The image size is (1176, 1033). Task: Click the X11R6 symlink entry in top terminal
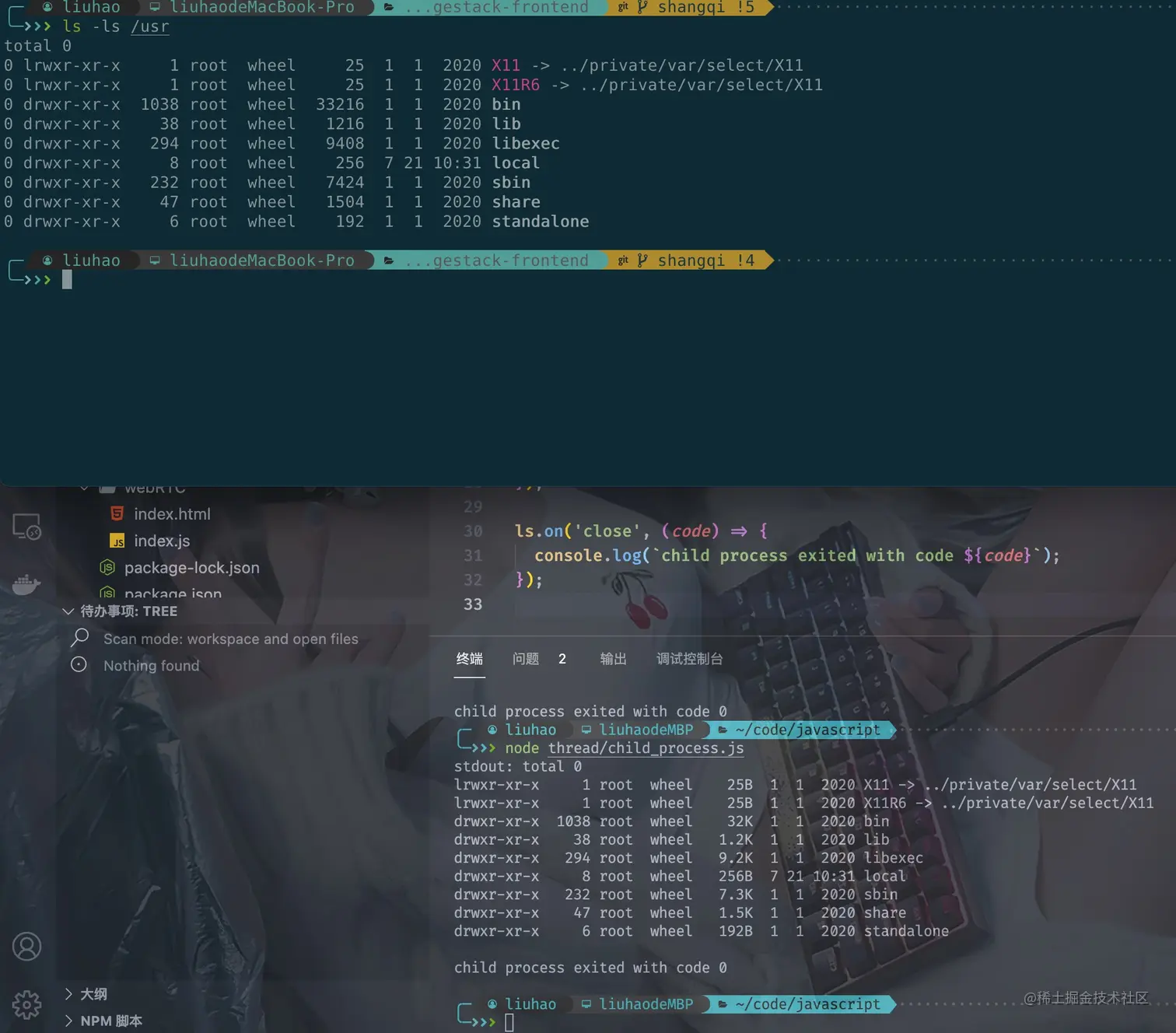(516, 85)
